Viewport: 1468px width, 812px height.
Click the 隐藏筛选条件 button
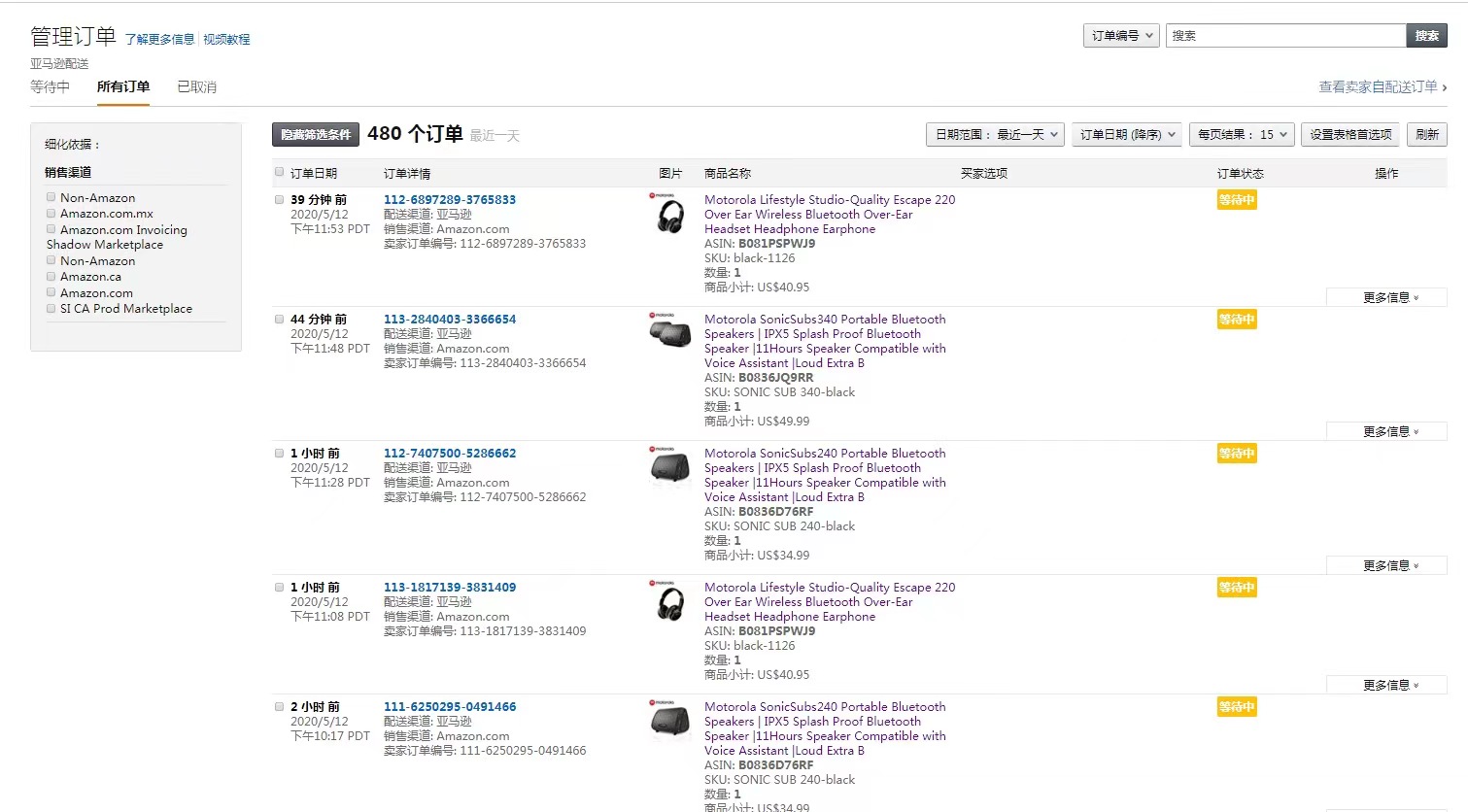click(x=316, y=135)
